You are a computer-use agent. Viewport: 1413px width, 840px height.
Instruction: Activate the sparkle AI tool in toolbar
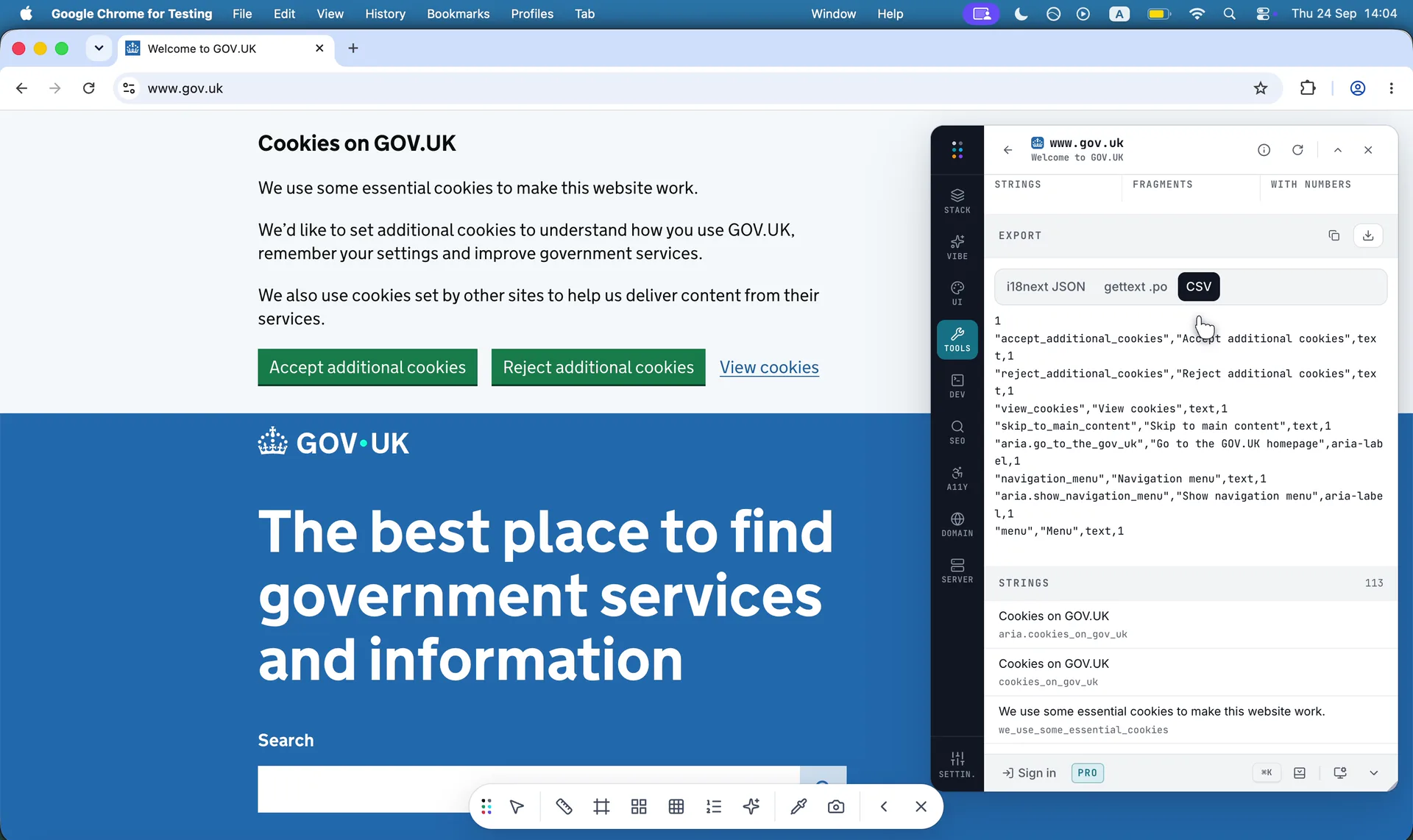coord(751,807)
